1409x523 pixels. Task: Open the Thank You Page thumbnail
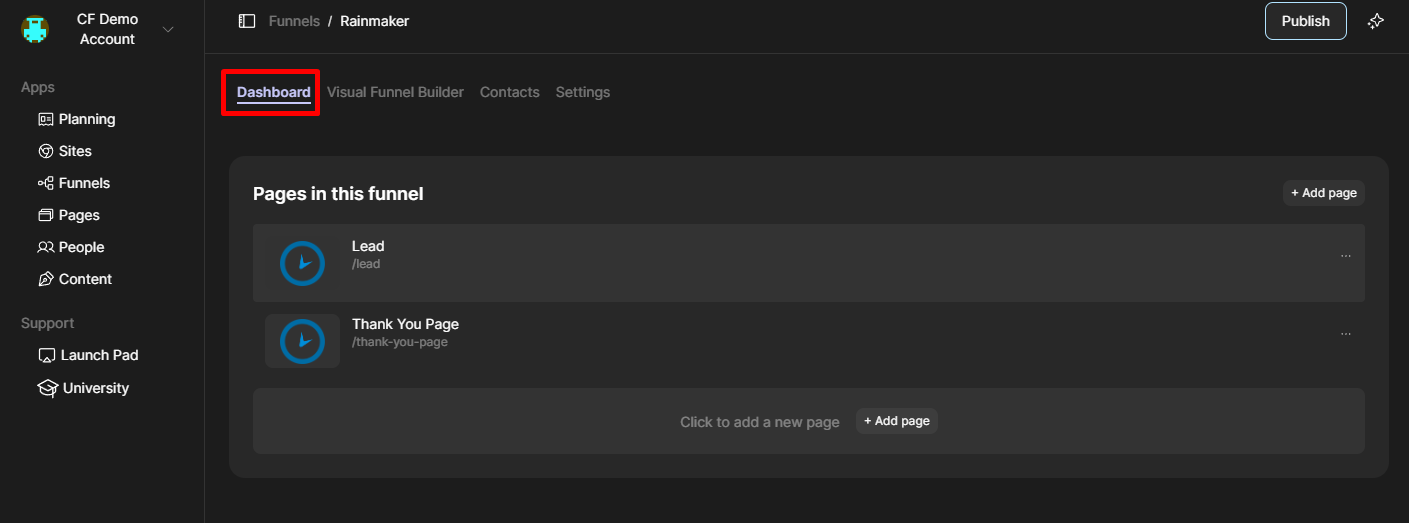click(x=302, y=341)
